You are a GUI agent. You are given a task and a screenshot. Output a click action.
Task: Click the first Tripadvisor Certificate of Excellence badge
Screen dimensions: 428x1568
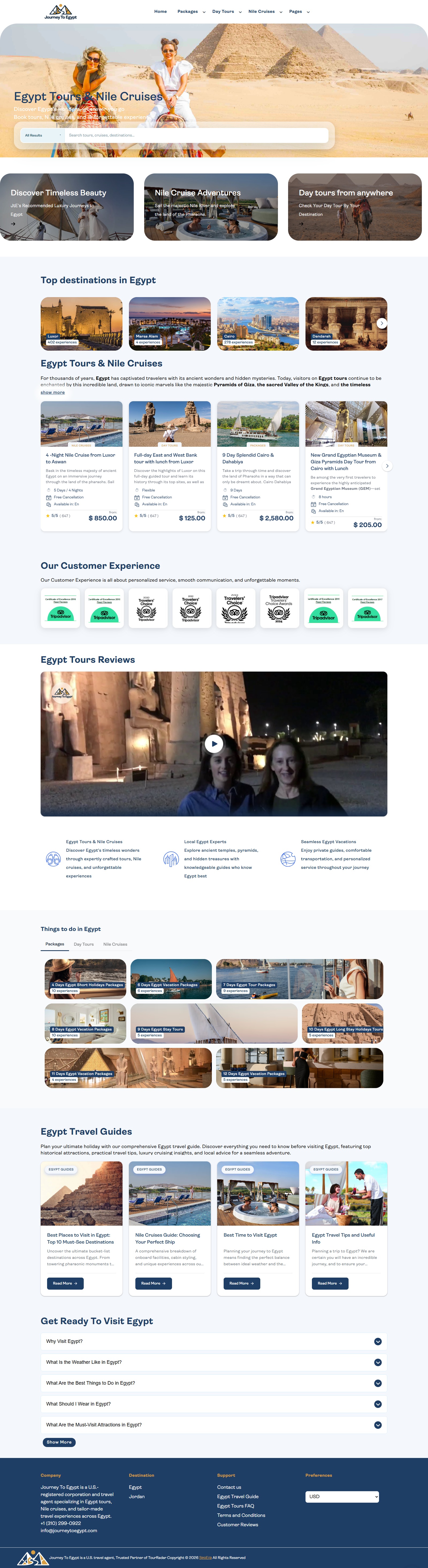click(x=60, y=608)
